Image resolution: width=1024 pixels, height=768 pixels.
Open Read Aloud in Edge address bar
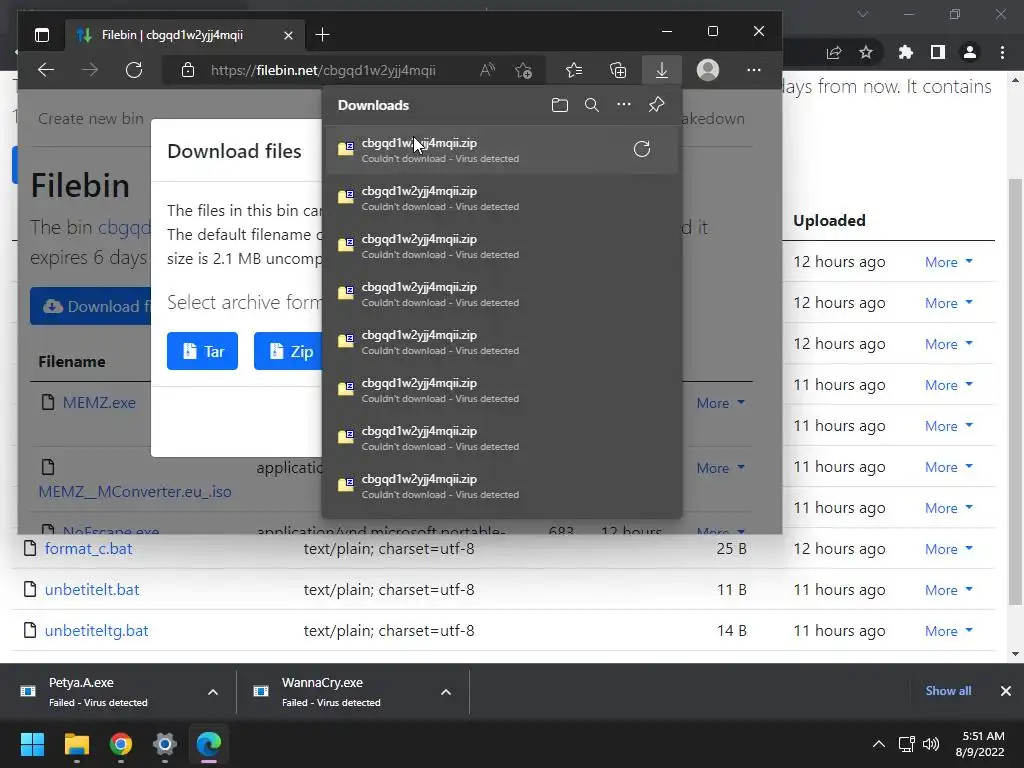tap(487, 70)
